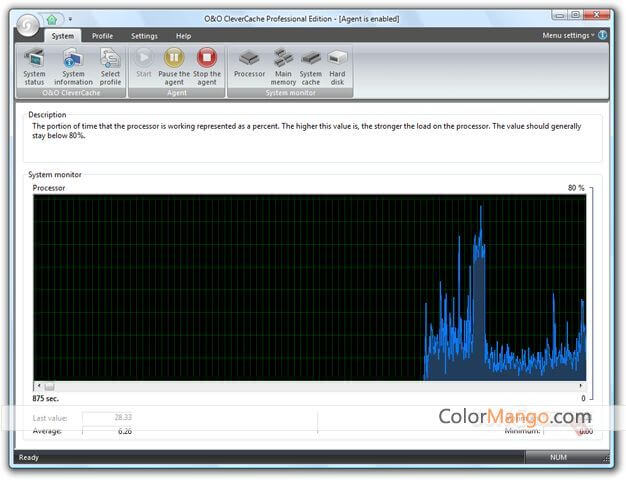Pause the agent
Viewport: 626px width, 480px height.
click(x=174, y=65)
